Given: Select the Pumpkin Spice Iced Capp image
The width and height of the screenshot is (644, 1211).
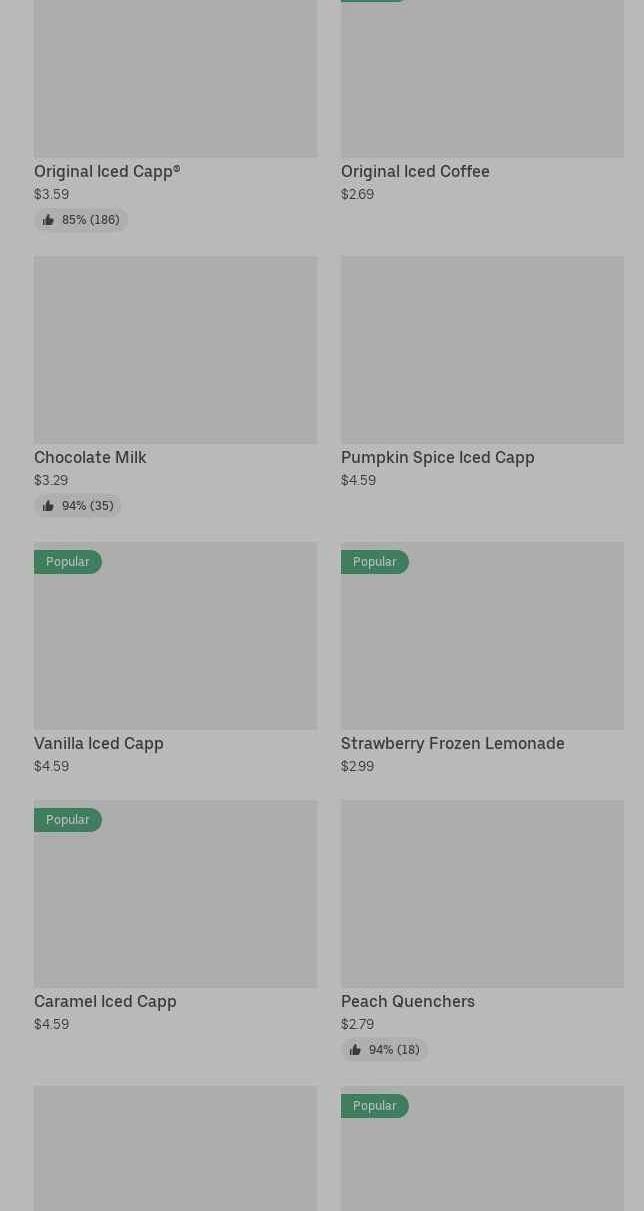Looking at the screenshot, I should [482, 350].
